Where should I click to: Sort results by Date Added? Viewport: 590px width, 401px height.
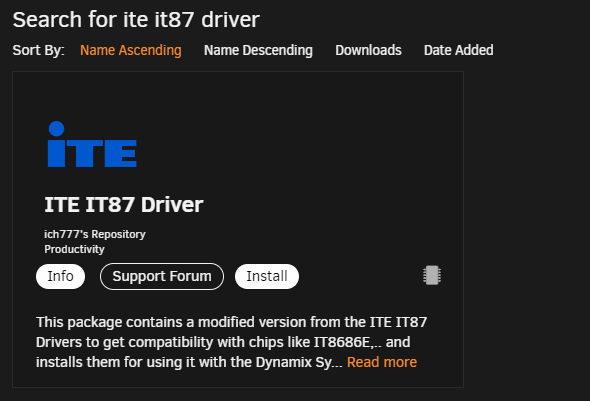point(458,50)
